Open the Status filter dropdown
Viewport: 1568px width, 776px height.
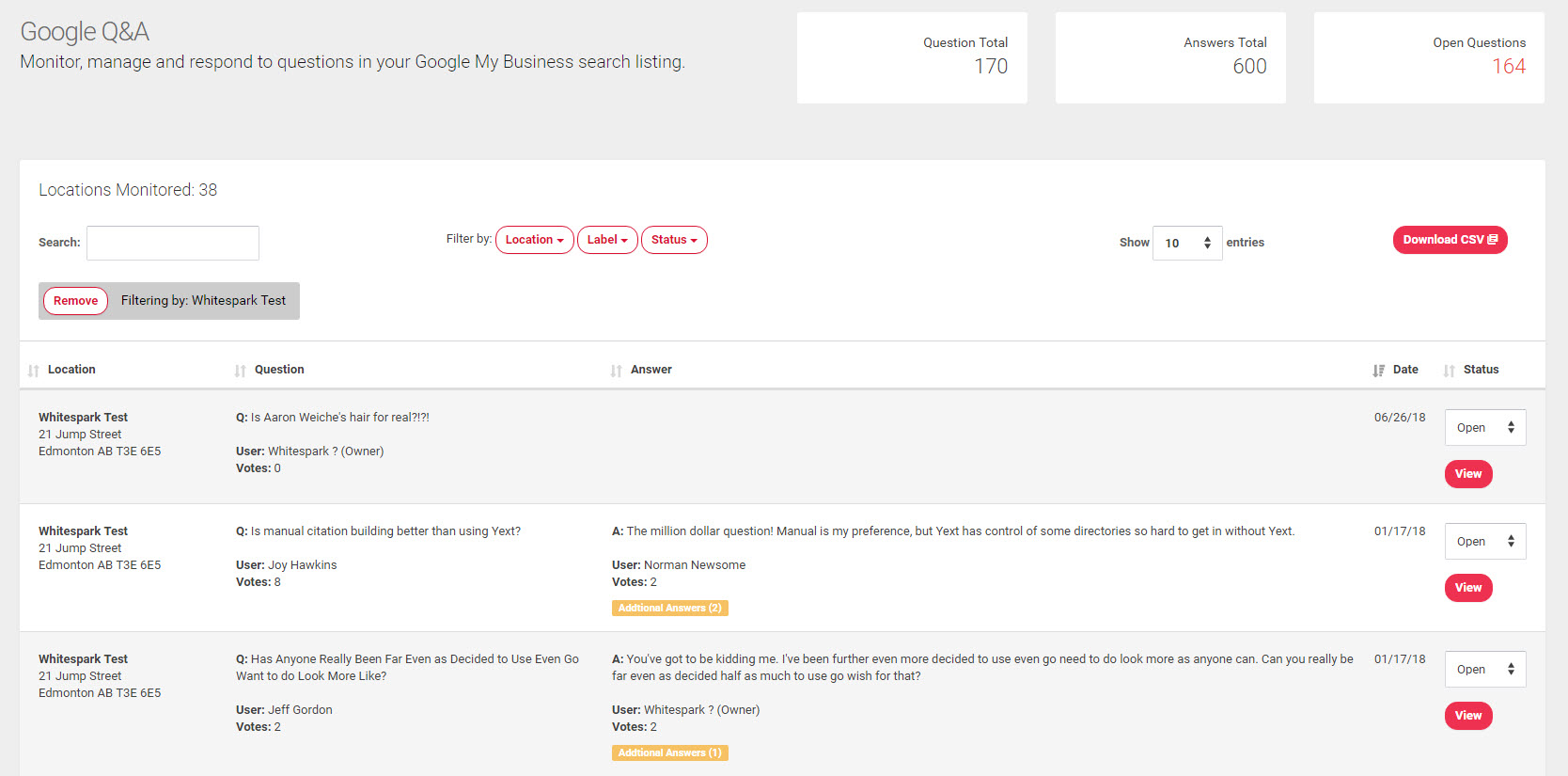click(x=674, y=240)
